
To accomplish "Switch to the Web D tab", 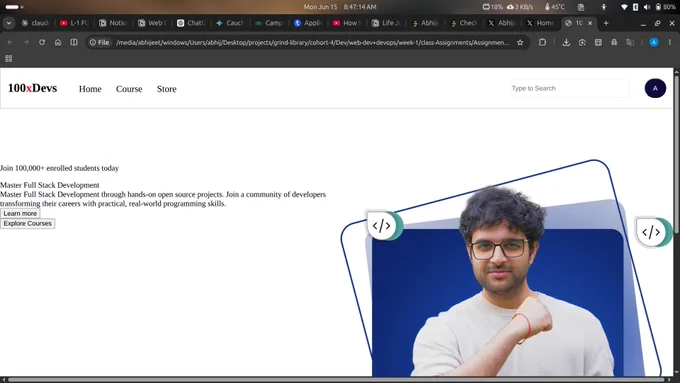I will [152, 23].
